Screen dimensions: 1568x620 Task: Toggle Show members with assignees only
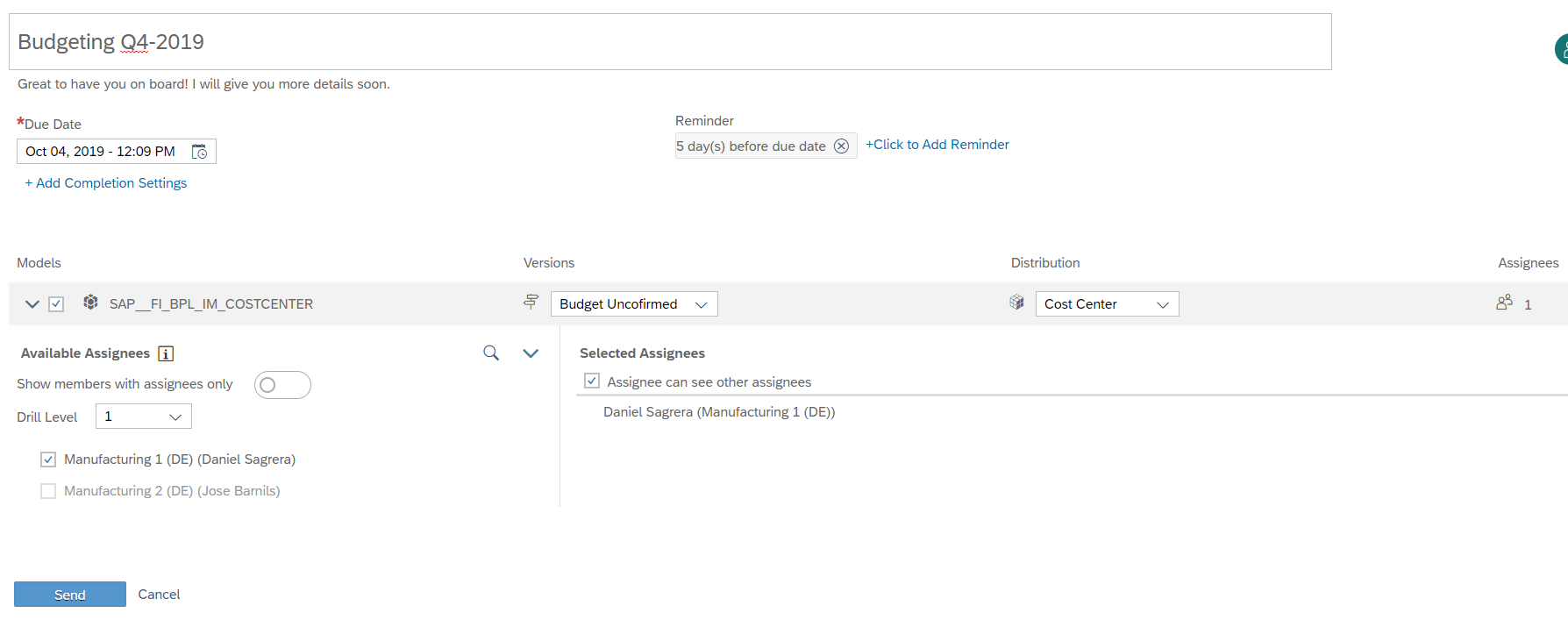click(282, 385)
